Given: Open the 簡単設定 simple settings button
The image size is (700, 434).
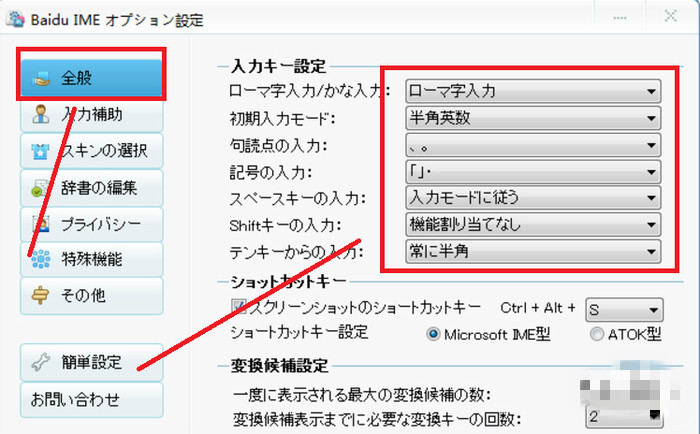Looking at the screenshot, I should coord(92,362).
